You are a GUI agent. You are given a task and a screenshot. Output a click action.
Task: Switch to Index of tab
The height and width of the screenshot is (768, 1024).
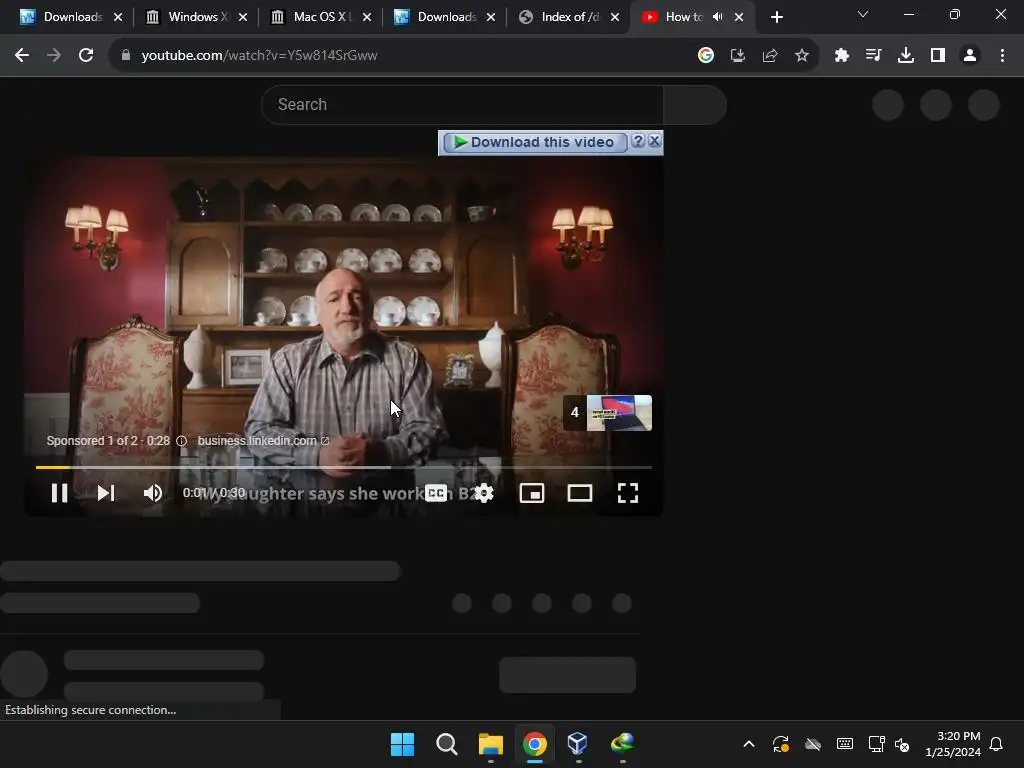(569, 17)
